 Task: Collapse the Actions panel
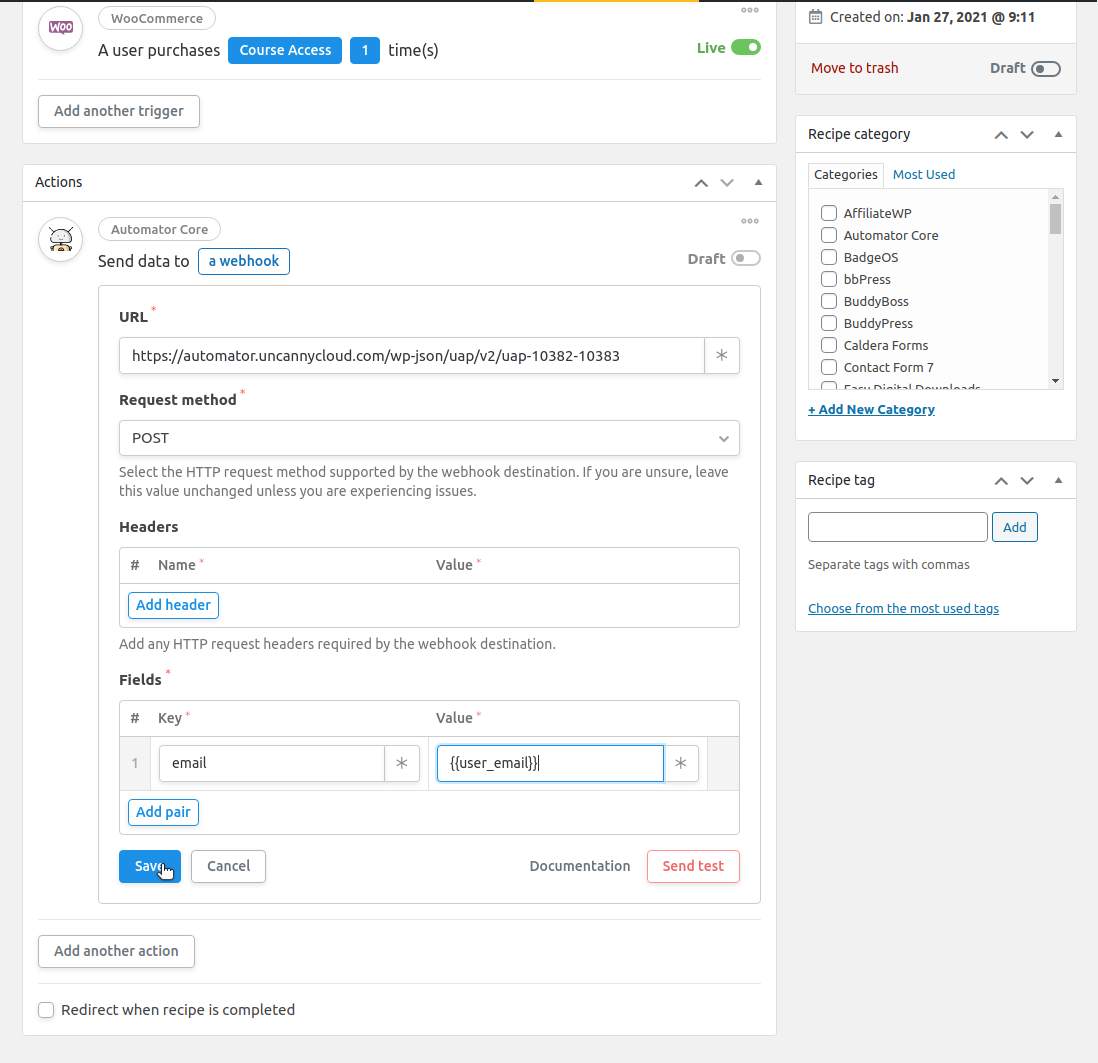click(758, 182)
